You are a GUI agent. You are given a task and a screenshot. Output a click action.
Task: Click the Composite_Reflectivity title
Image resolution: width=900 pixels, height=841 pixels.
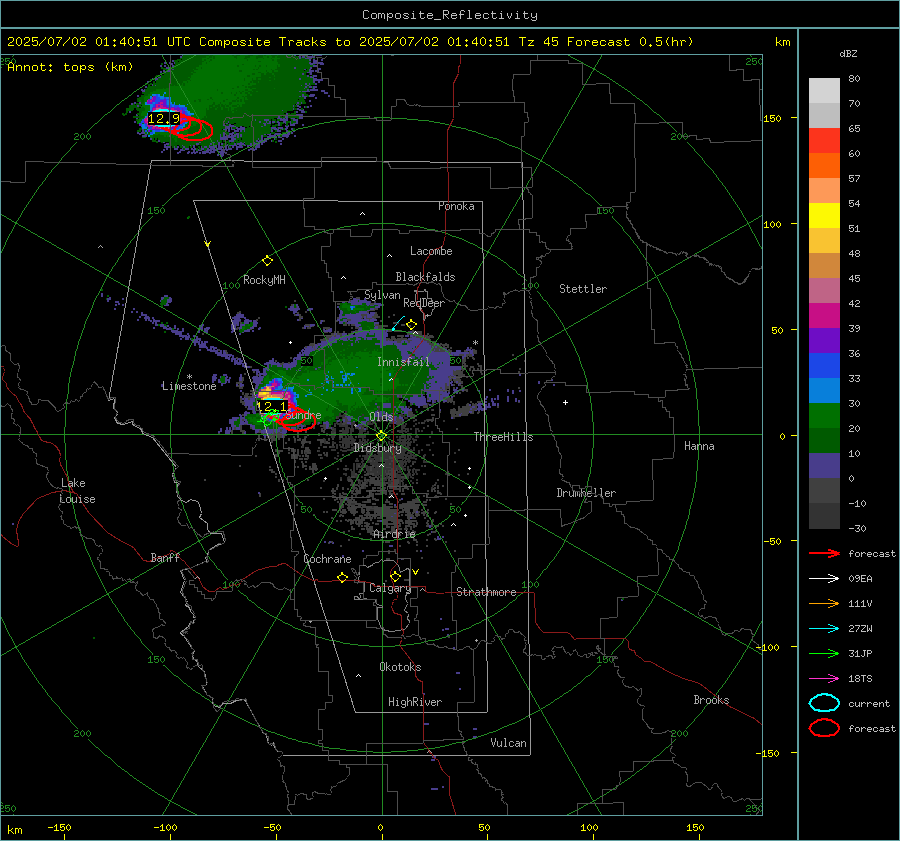pos(450,15)
